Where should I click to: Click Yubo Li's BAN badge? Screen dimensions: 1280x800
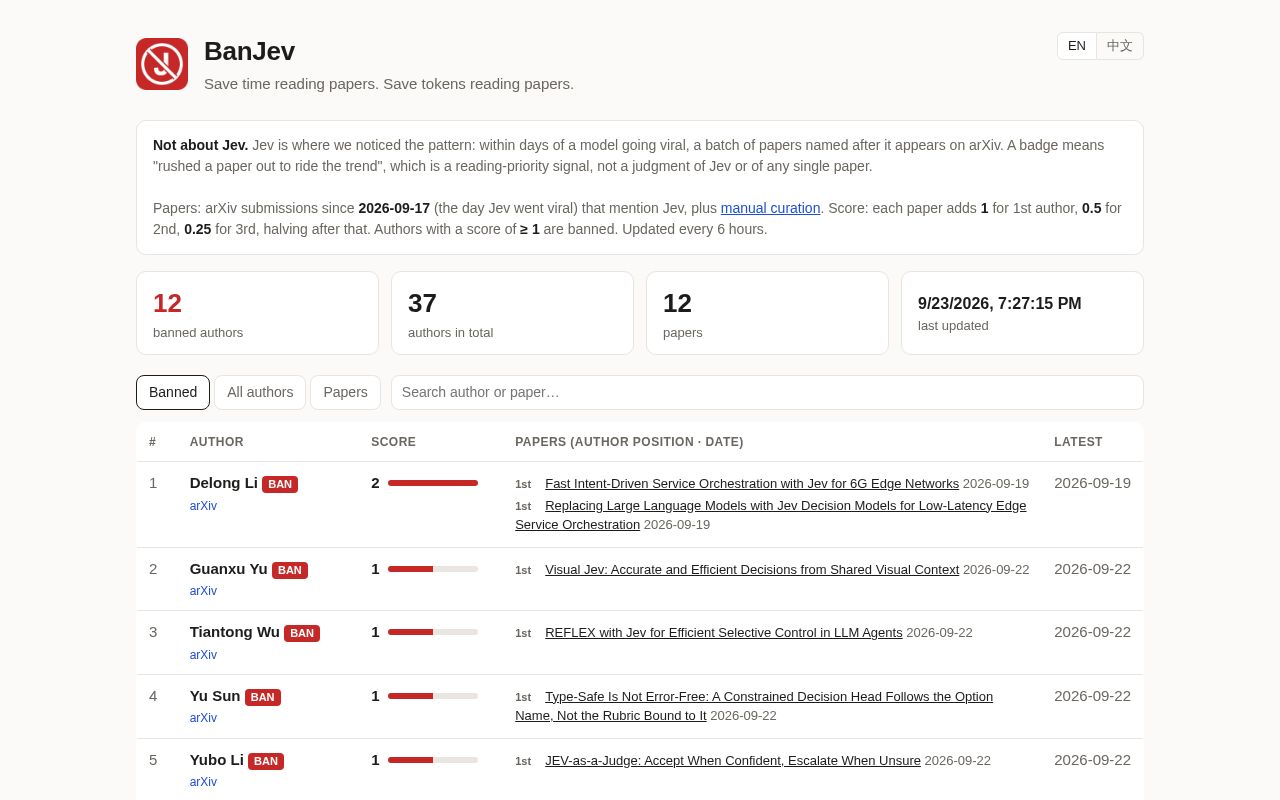266,761
